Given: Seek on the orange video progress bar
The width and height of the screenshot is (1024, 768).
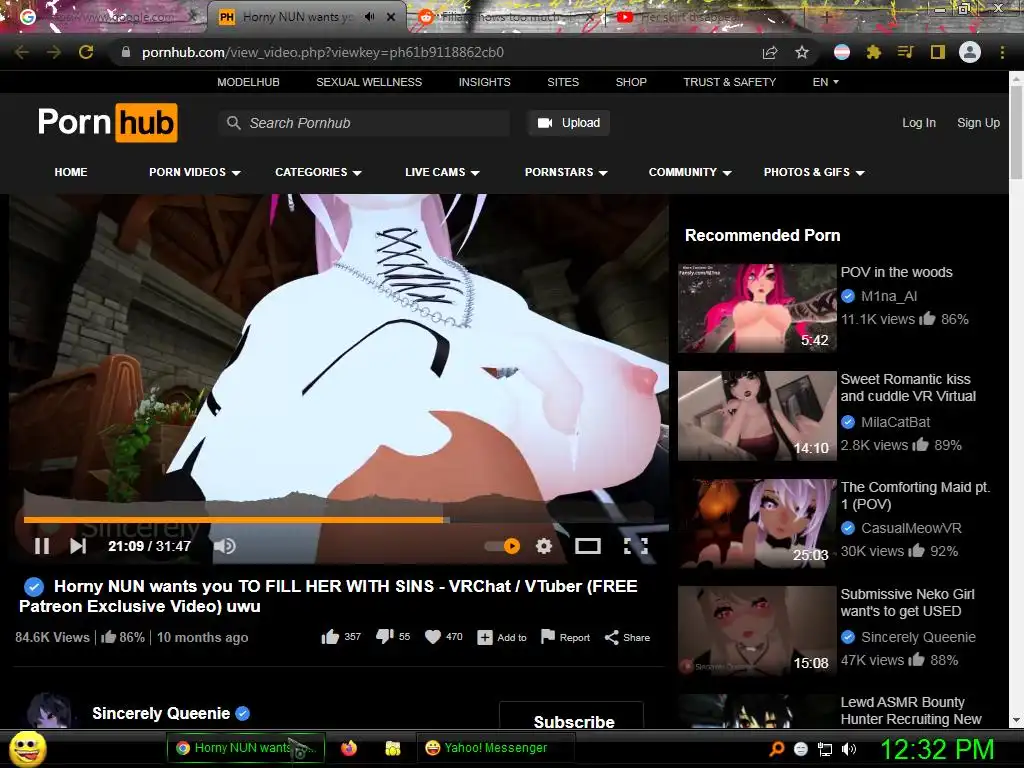Looking at the screenshot, I should (x=339, y=520).
